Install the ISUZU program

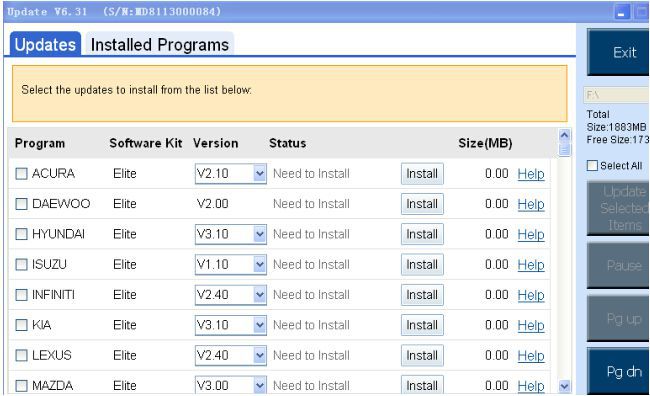(422, 265)
